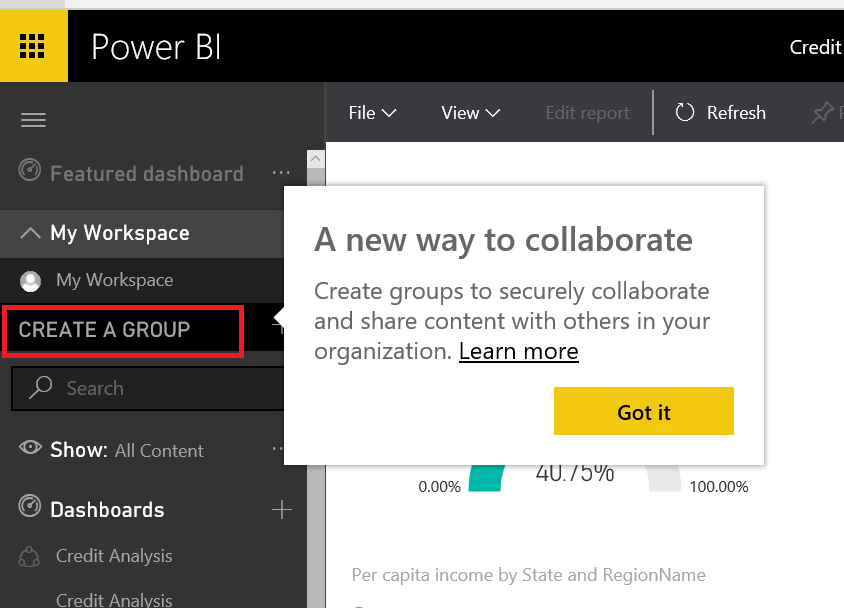The height and width of the screenshot is (608, 844).
Task: Open the Featured dashboard ellipsis menu
Action: click(x=281, y=172)
